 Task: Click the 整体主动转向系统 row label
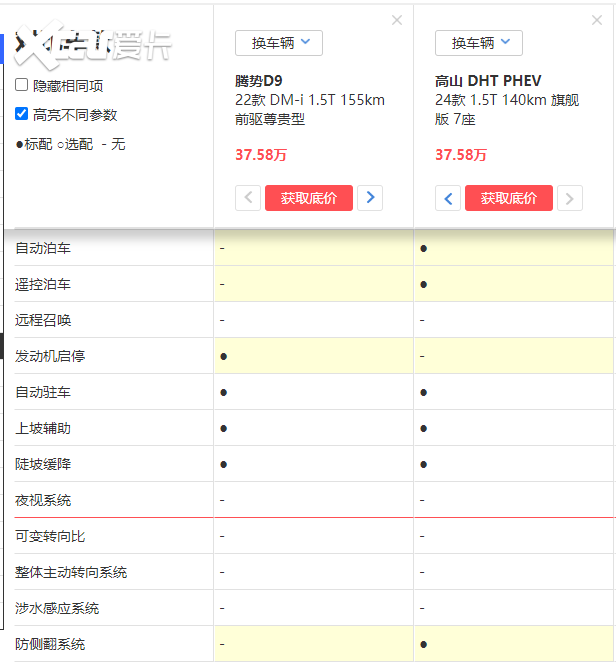point(71,573)
